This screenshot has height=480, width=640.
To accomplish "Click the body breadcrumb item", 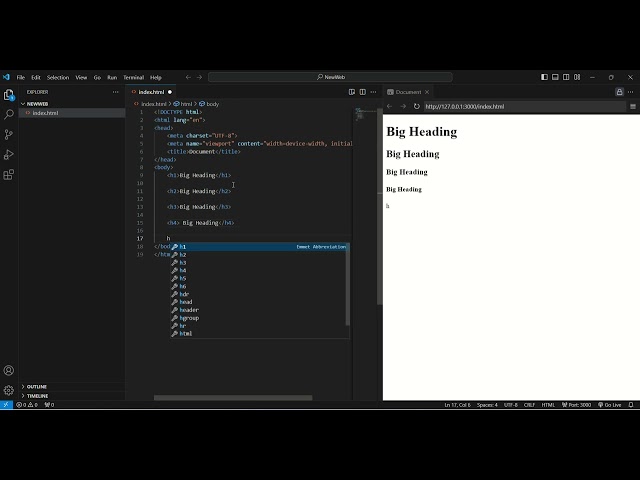I will click(x=209, y=104).
